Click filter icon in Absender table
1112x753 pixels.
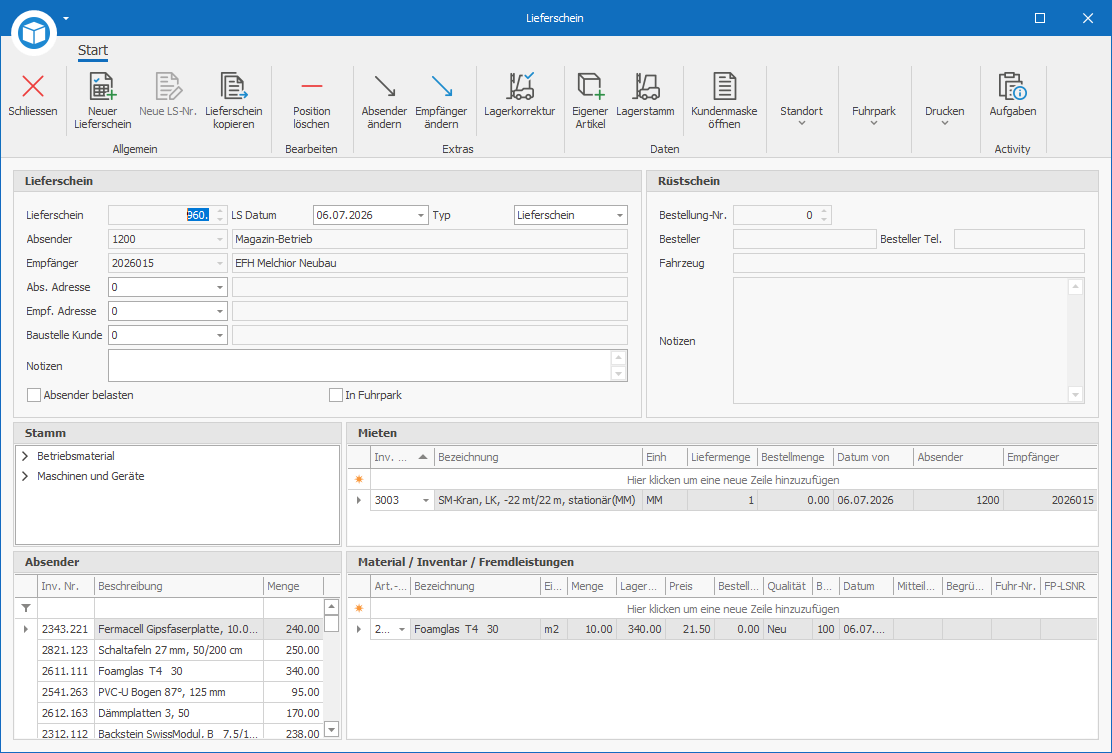(26, 608)
